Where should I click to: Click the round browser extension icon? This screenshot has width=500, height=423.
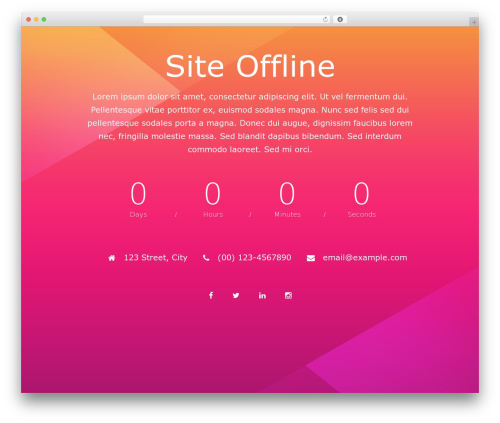[340, 19]
